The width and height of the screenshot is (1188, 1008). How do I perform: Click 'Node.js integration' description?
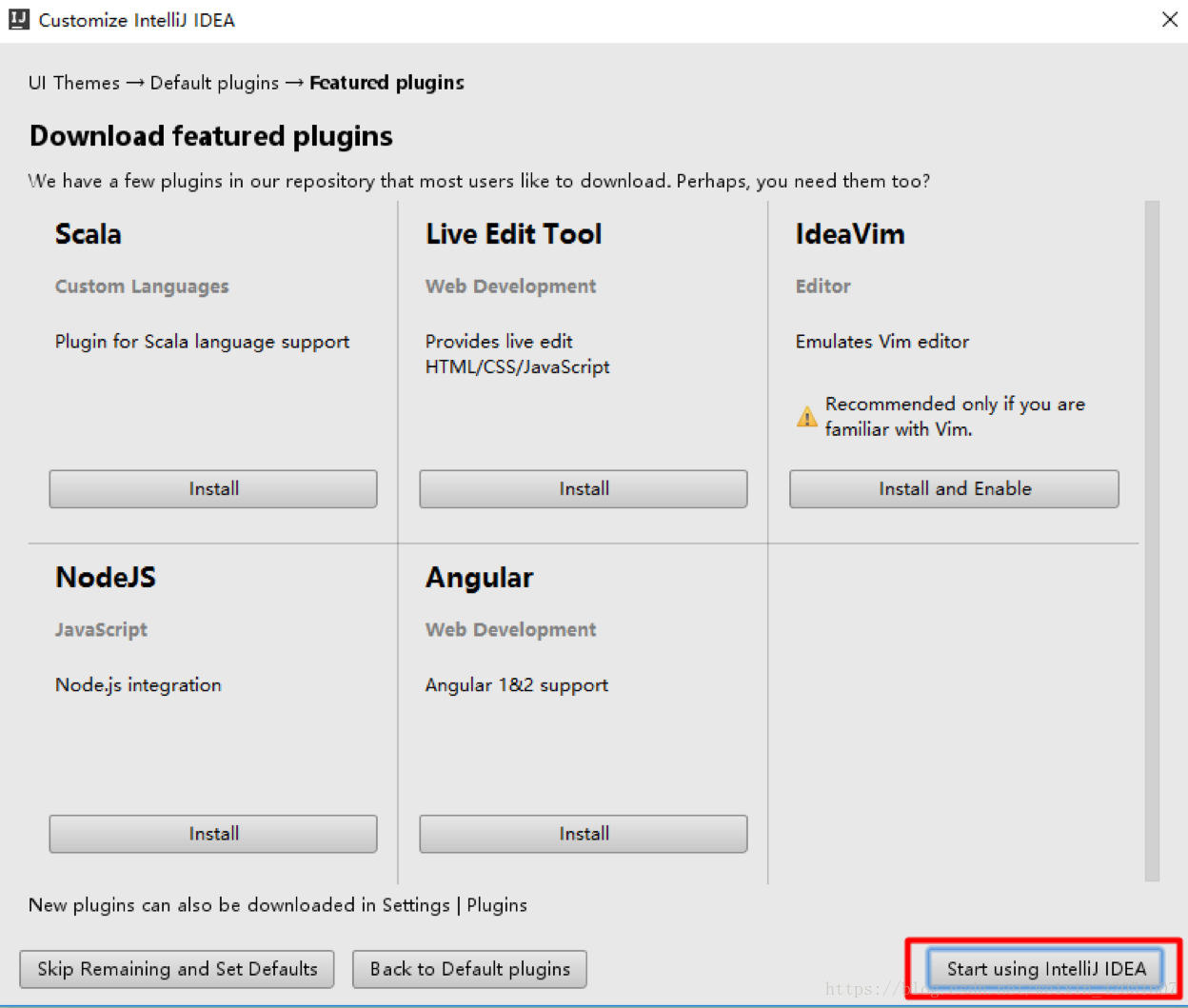point(138,685)
